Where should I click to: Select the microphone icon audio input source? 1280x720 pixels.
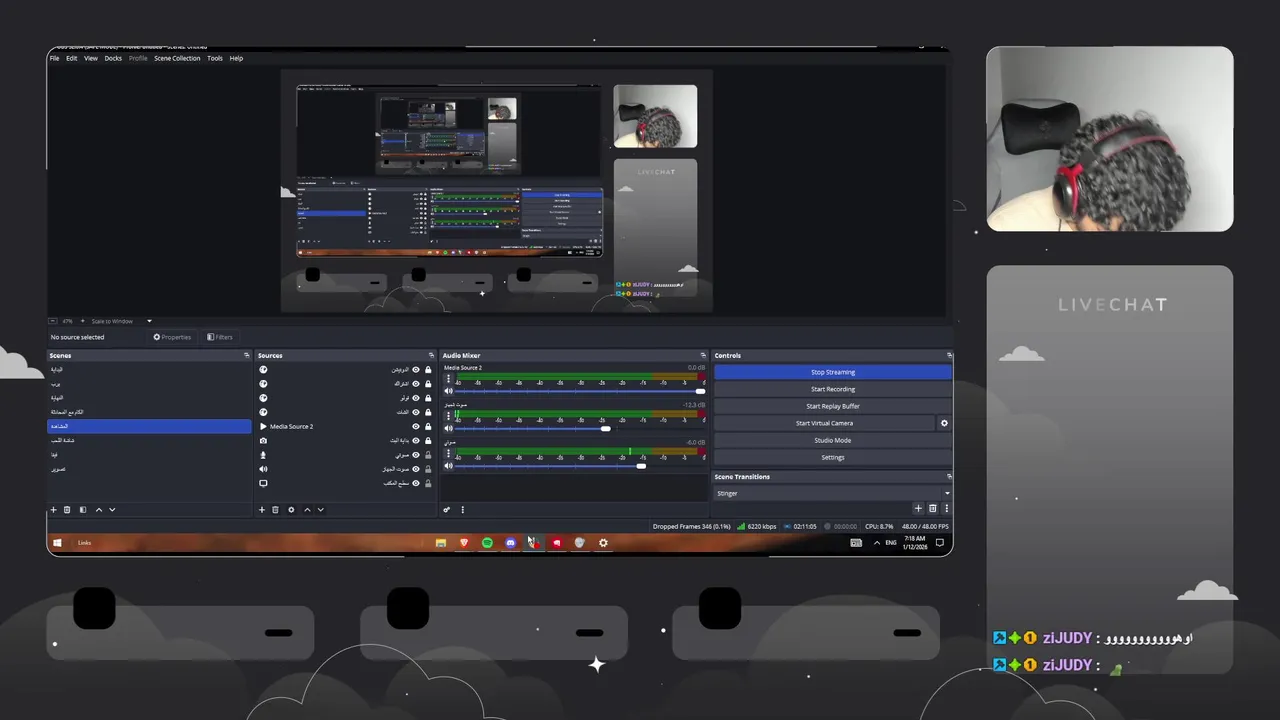pyautogui.click(x=263, y=455)
